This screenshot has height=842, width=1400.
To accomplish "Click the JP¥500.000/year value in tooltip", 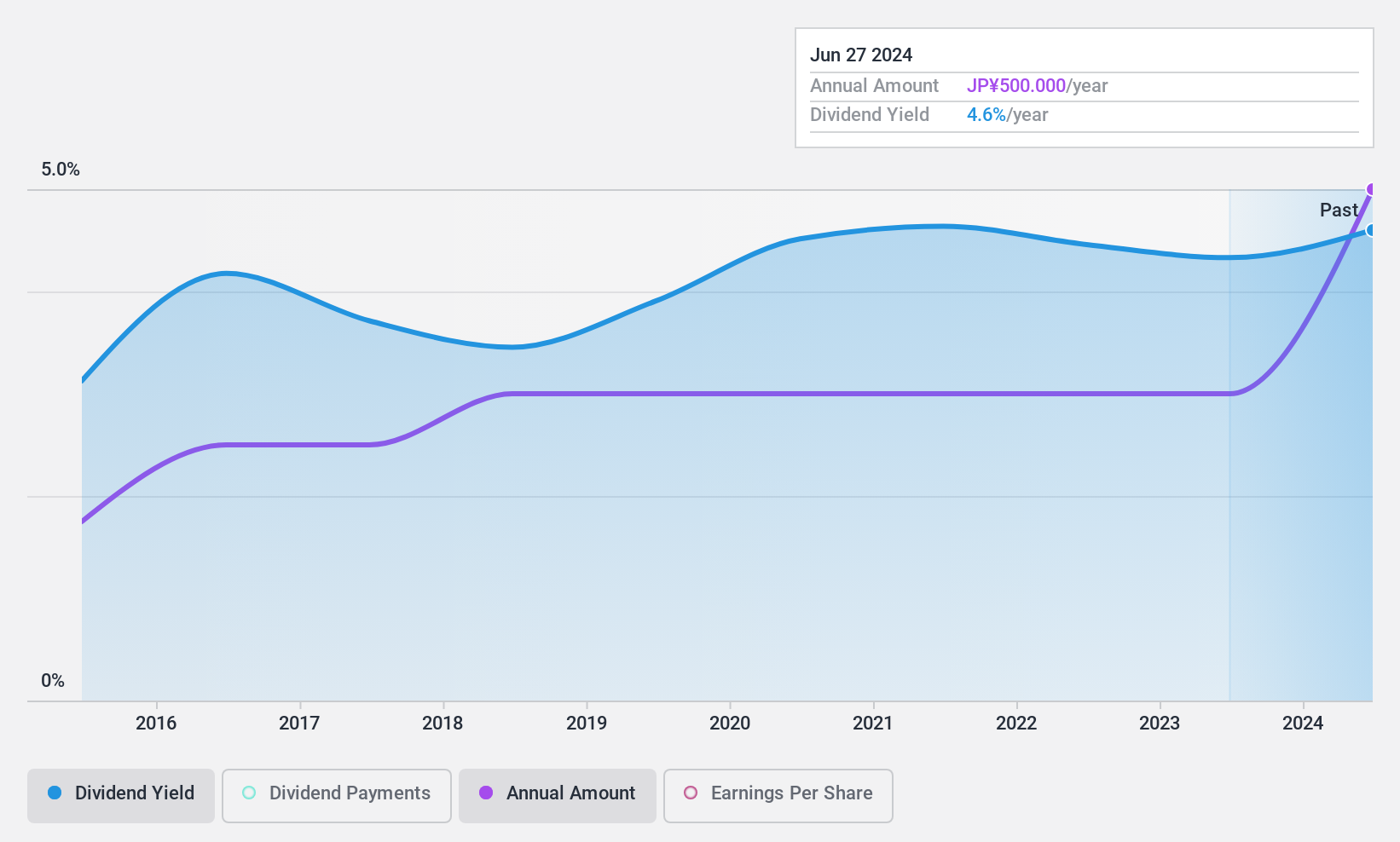I will (x=1037, y=86).
